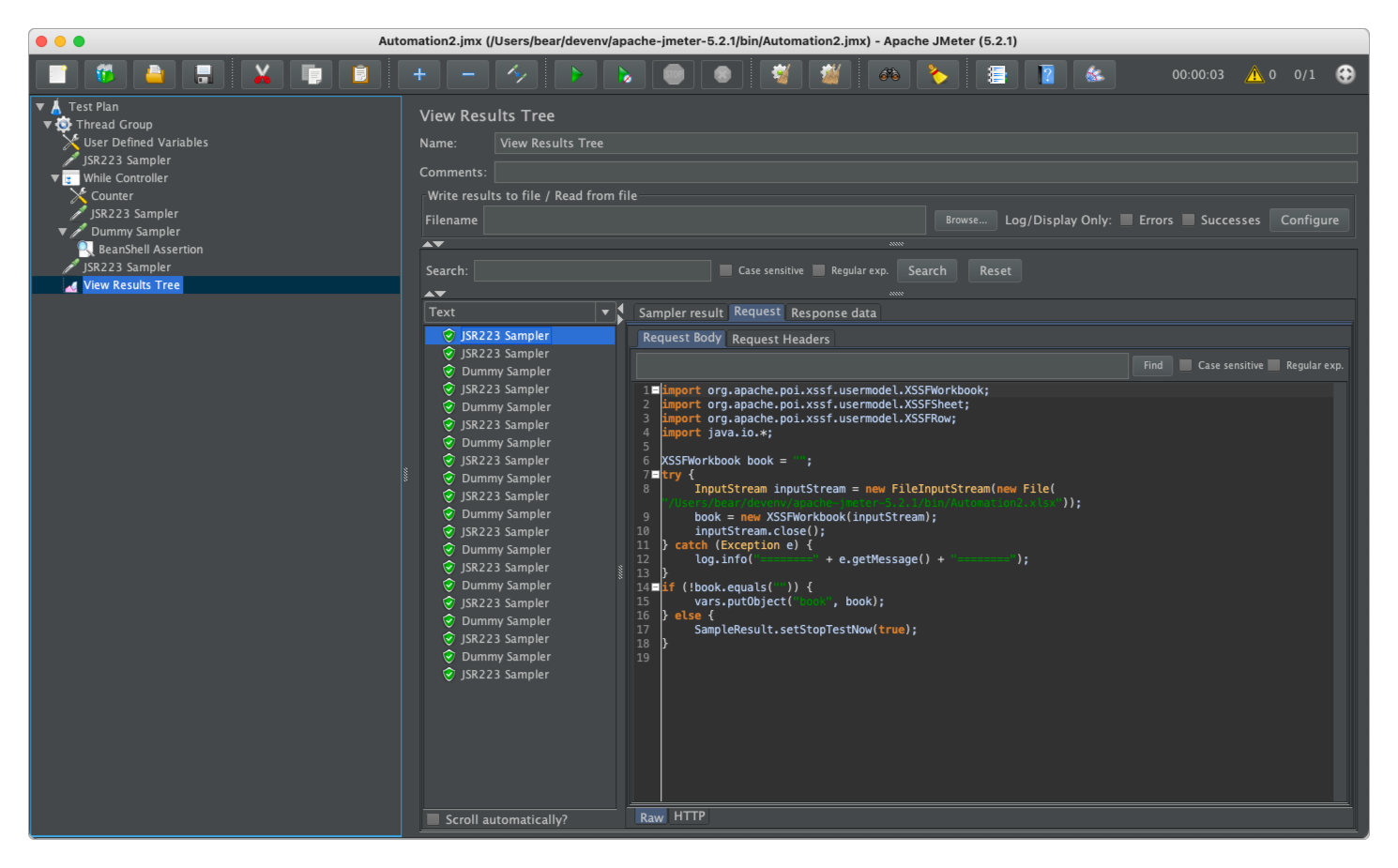Screen dimensions: 1398x868
Task: Select BeanShell Assertion in test tree
Action: (x=150, y=250)
